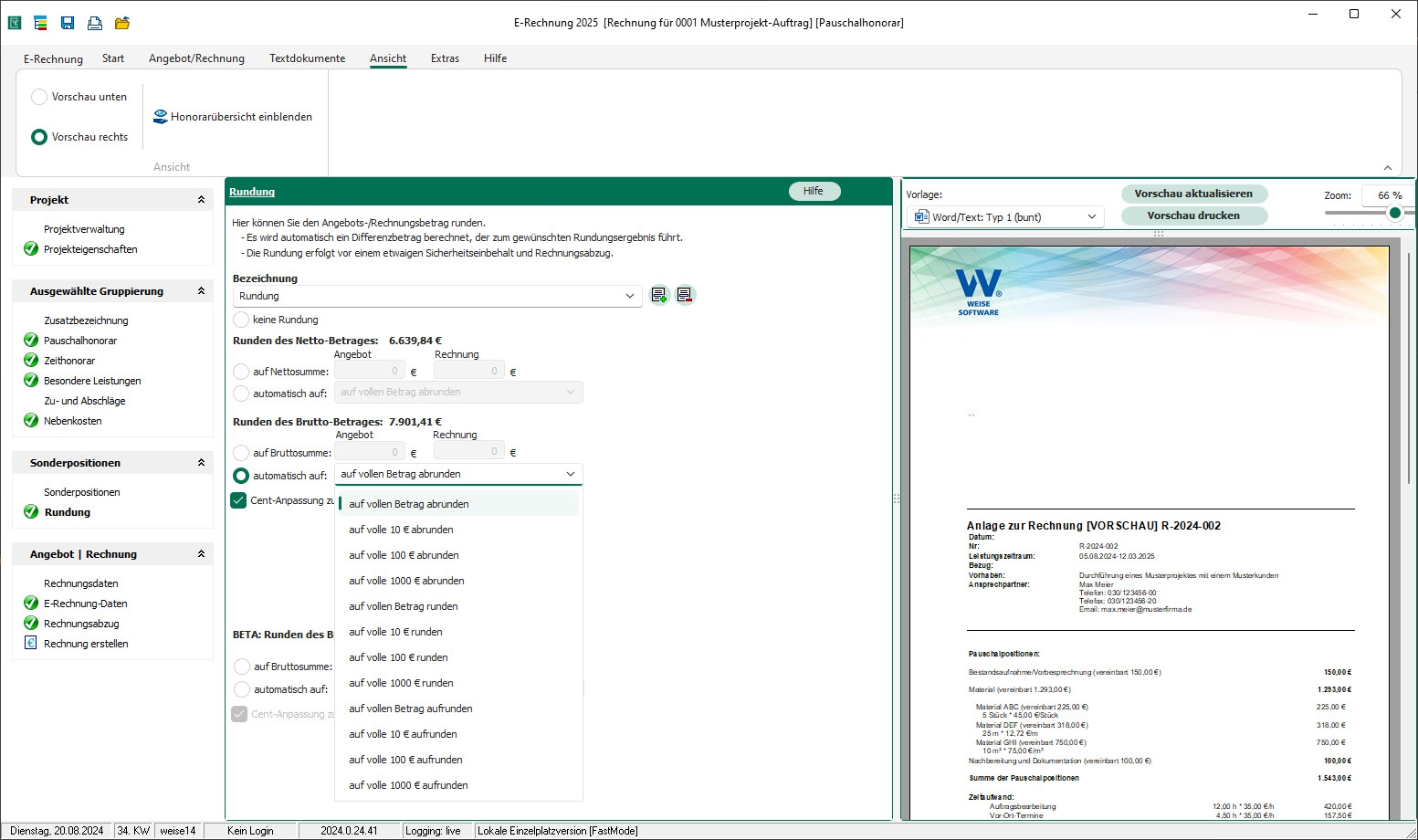The image size is (1418, 840).
Task: Click the invoice preview page
Action: click(x=1149, y=532)
